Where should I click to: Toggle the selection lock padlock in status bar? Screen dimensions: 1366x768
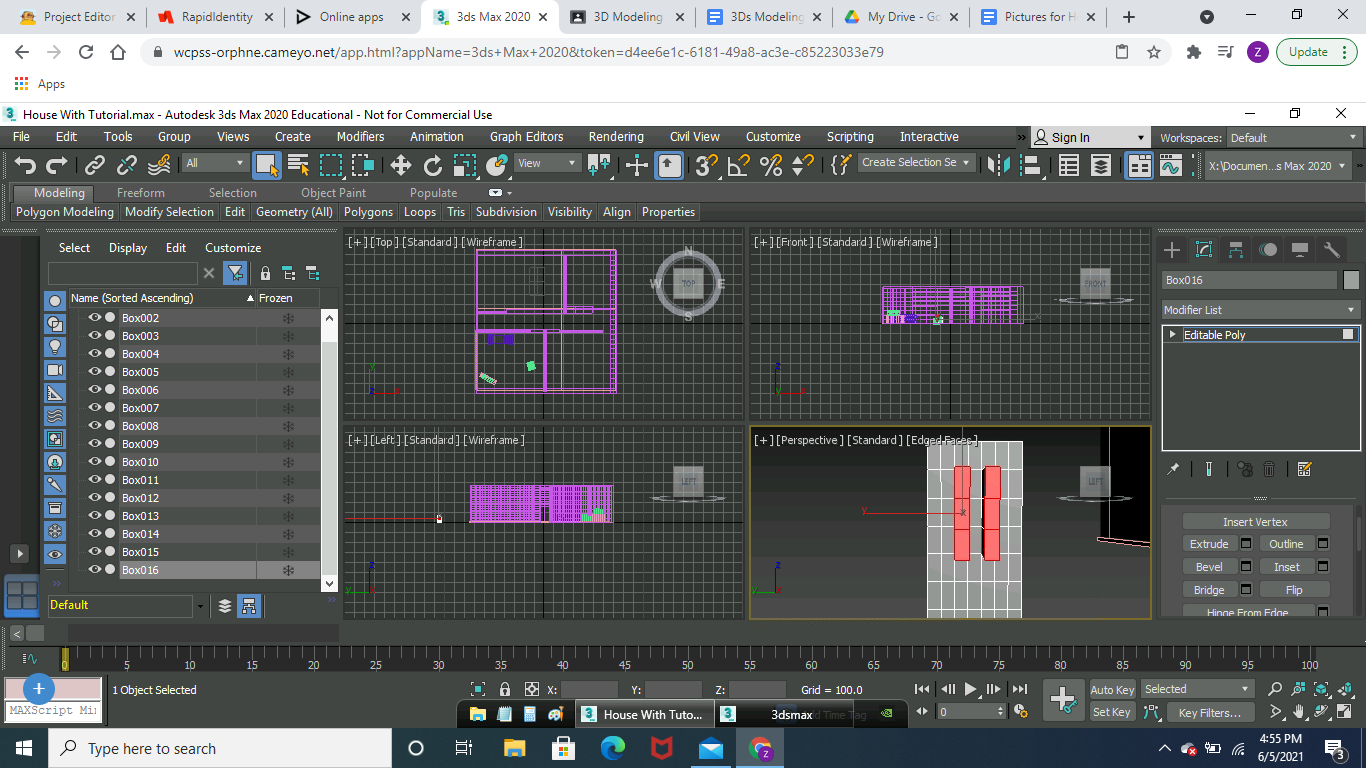pos(505,689)
